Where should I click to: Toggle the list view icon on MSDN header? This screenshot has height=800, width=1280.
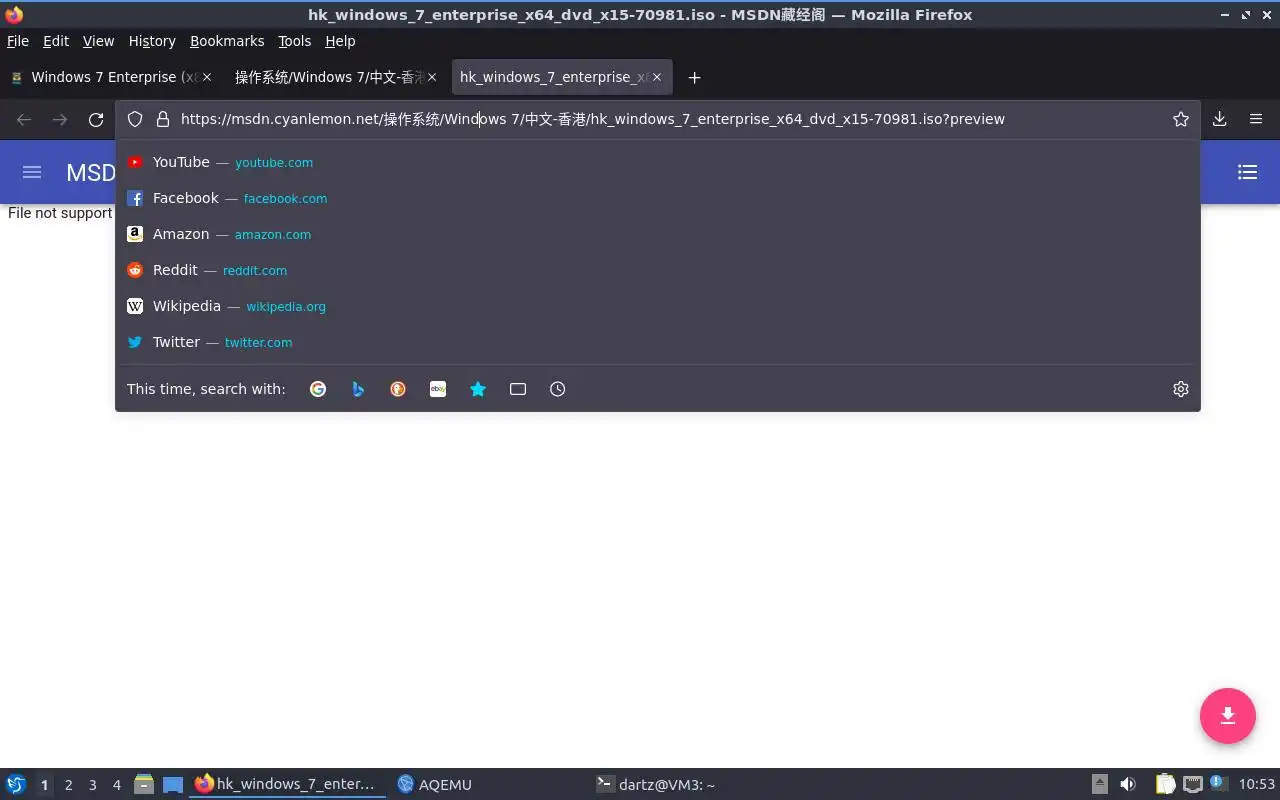[x=1247, y=172]
